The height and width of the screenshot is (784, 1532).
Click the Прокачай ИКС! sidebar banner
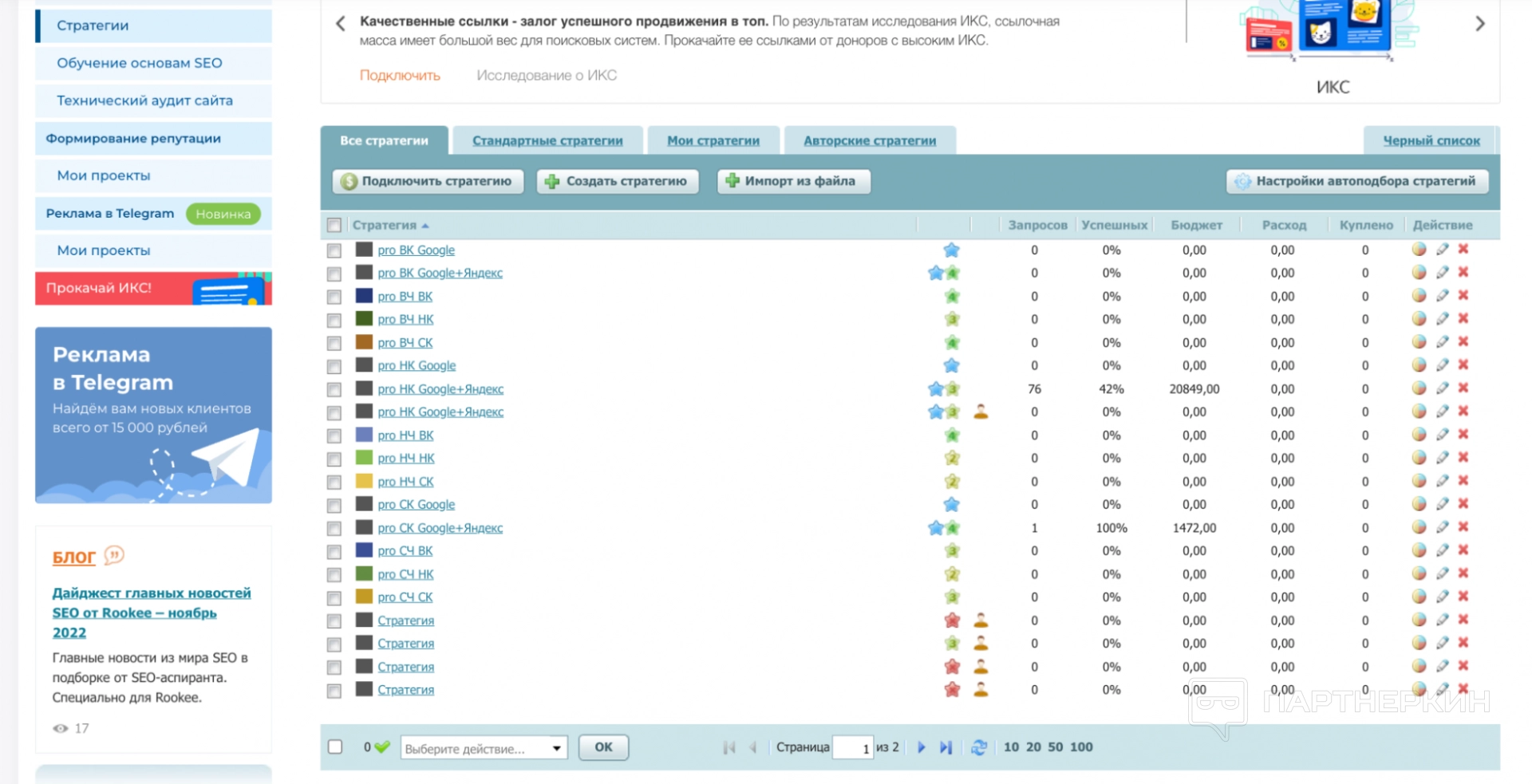153,288
